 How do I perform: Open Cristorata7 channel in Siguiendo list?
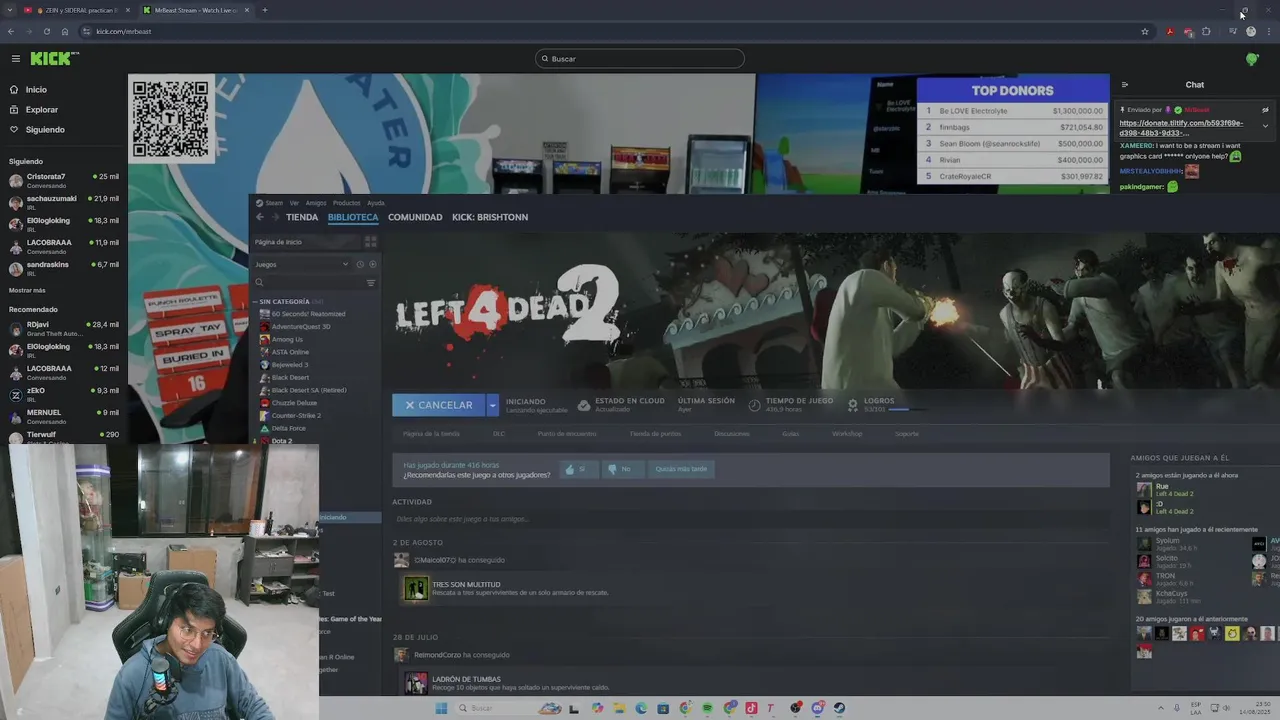[x=64, y=181]
